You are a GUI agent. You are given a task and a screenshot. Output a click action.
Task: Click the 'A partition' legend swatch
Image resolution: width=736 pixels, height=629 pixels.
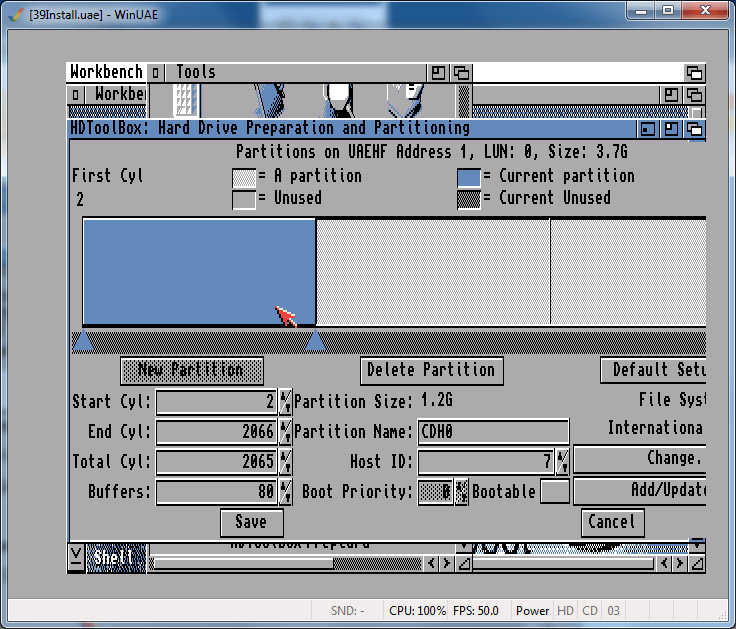[x=244, y=178]
